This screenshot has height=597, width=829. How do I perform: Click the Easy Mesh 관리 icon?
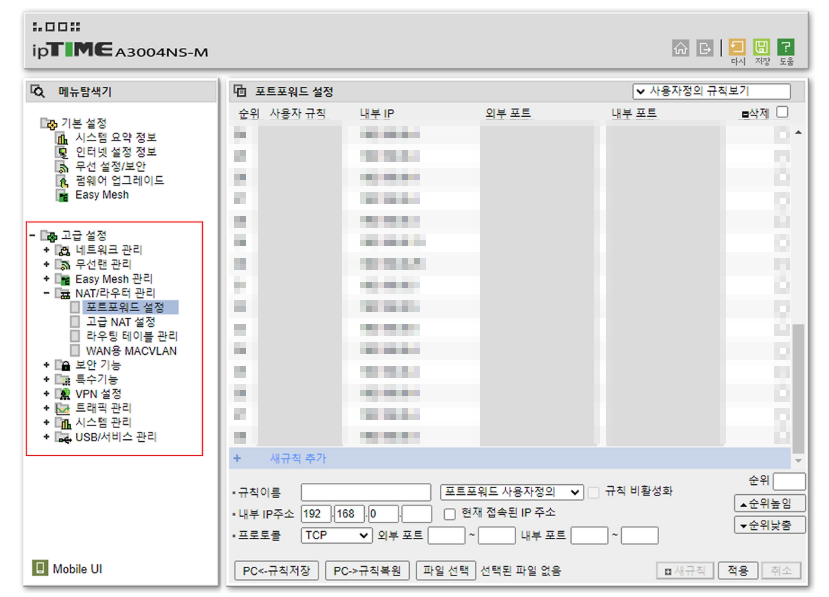pos(63,279)
